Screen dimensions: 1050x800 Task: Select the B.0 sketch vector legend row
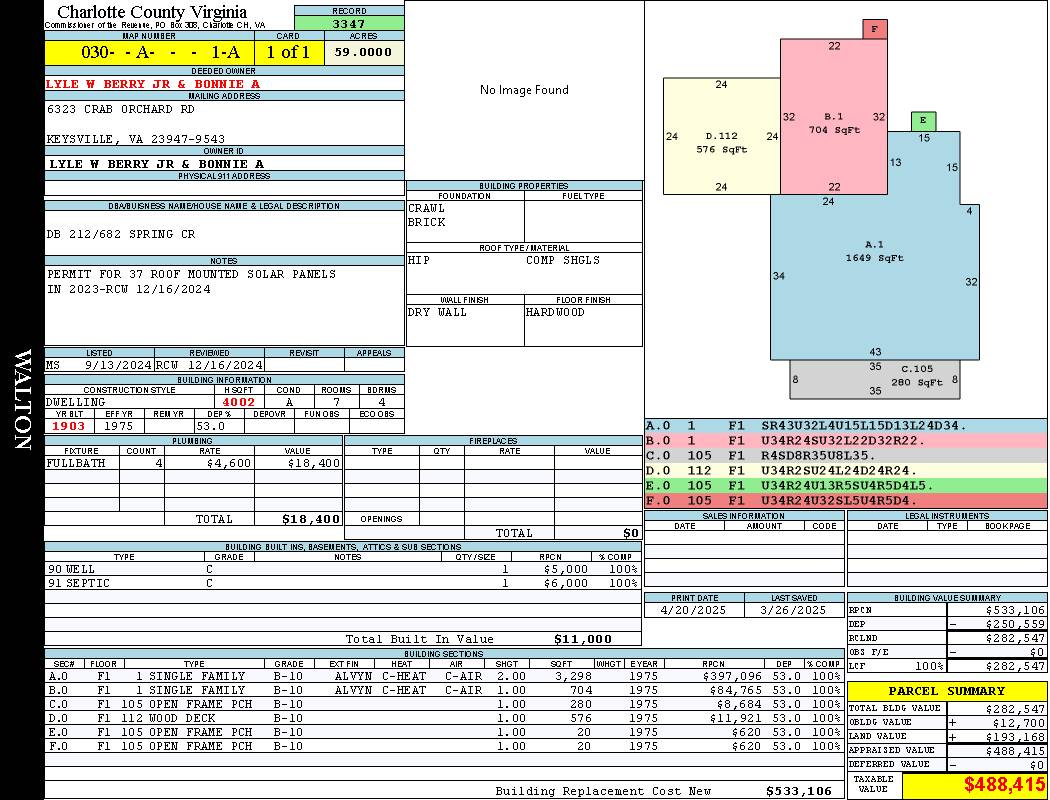tap(846, 441)
